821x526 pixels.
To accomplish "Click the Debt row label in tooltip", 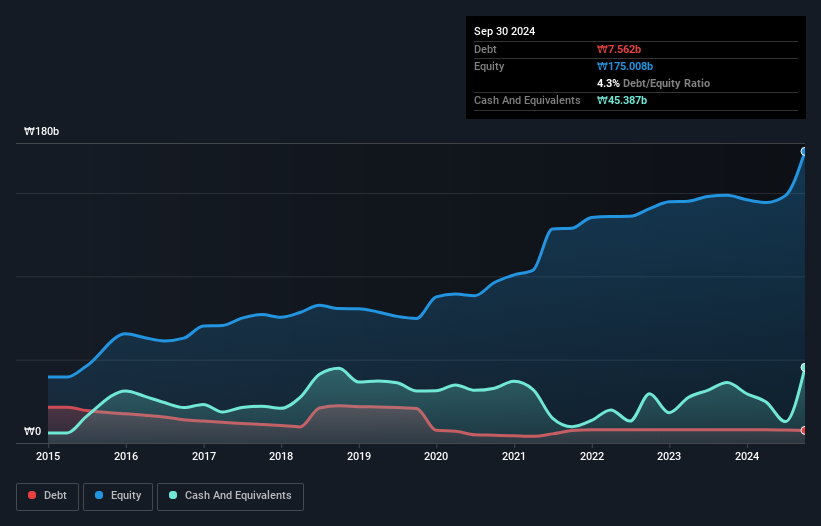I will [485, 49].
